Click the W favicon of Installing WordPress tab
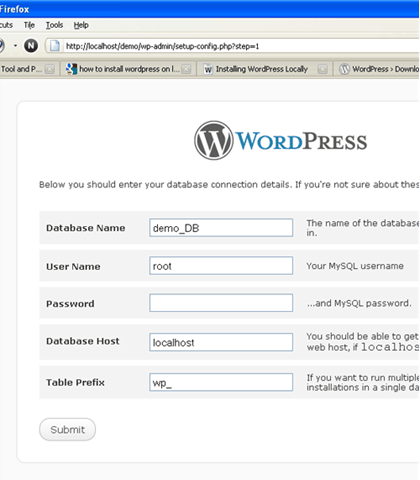This screenshot has width=420, height=480. coord(208,69)
